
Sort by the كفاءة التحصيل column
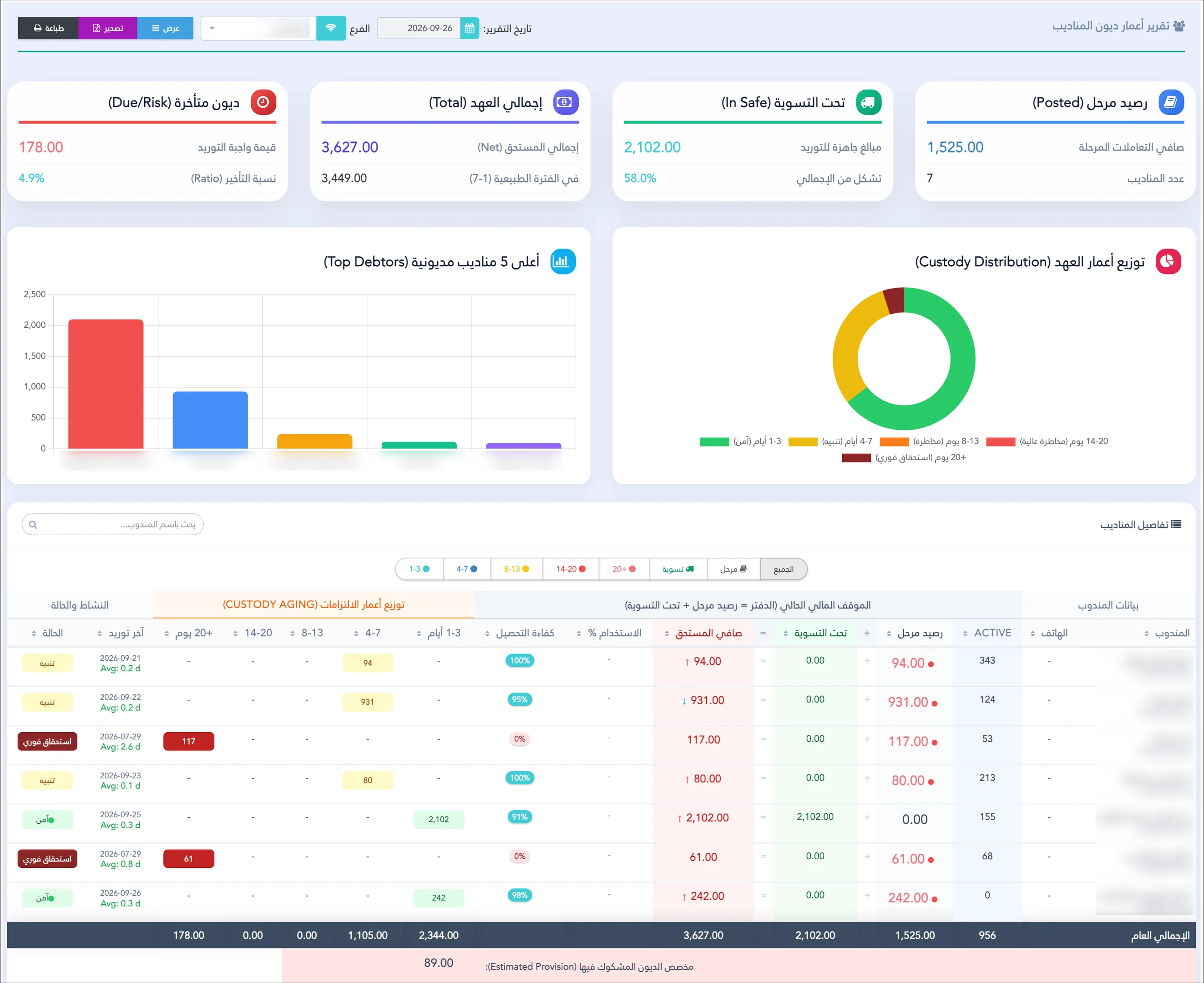point(519,633)
